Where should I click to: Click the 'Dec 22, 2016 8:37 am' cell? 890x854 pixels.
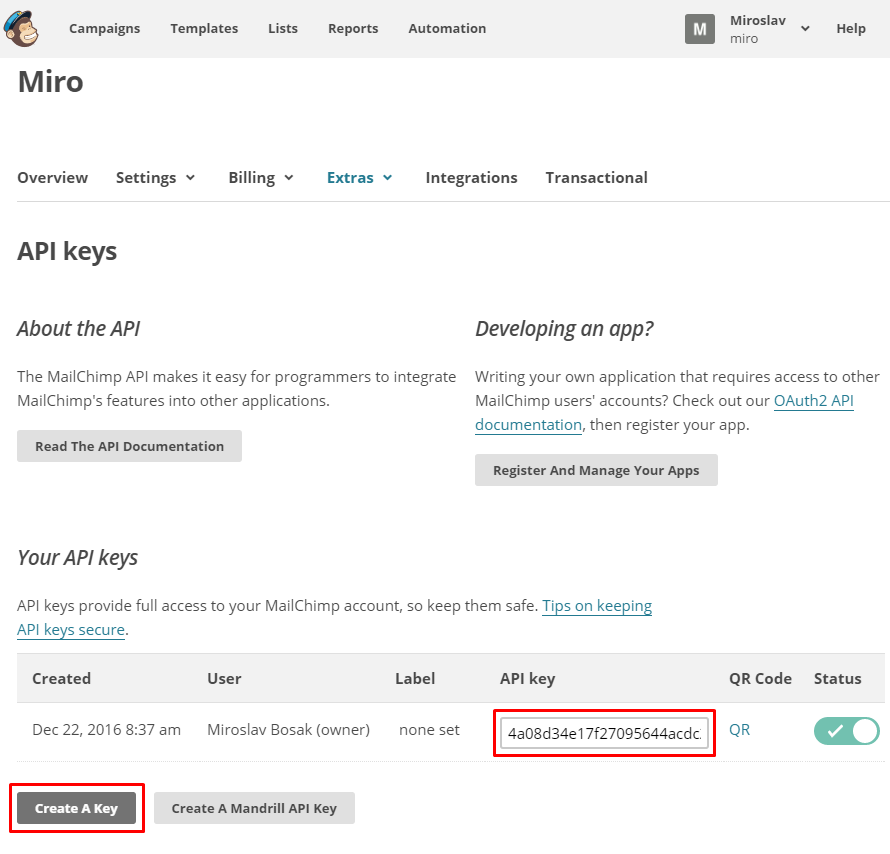click(x=107, y=730)
